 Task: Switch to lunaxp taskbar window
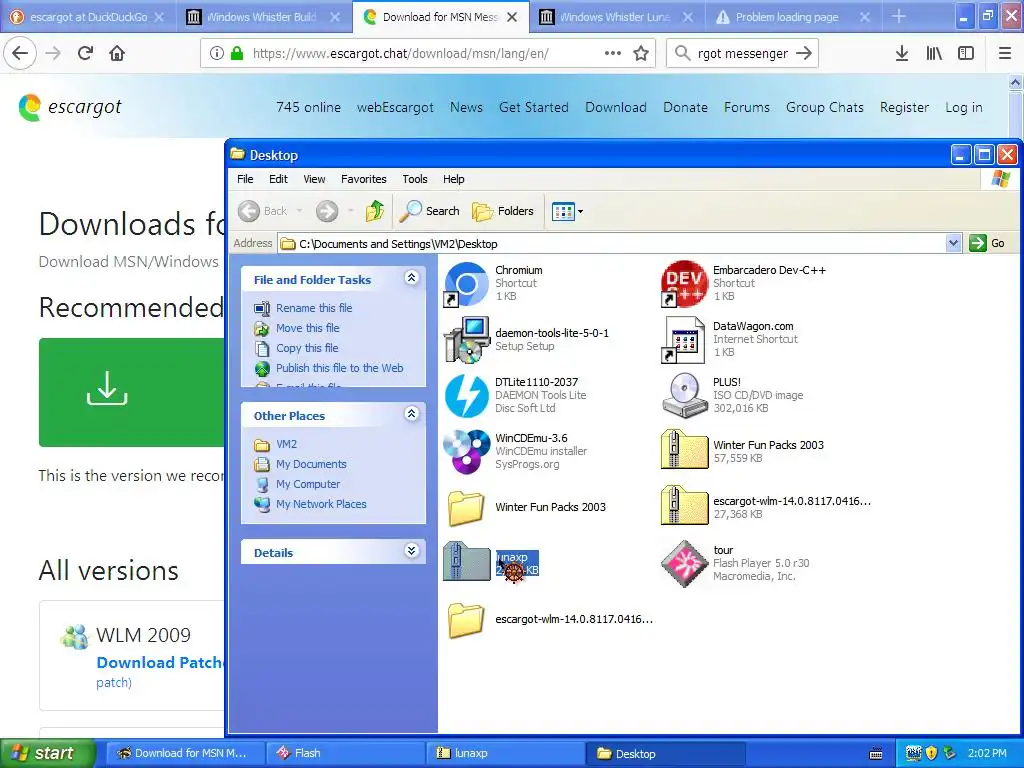(x=507, y=753)
